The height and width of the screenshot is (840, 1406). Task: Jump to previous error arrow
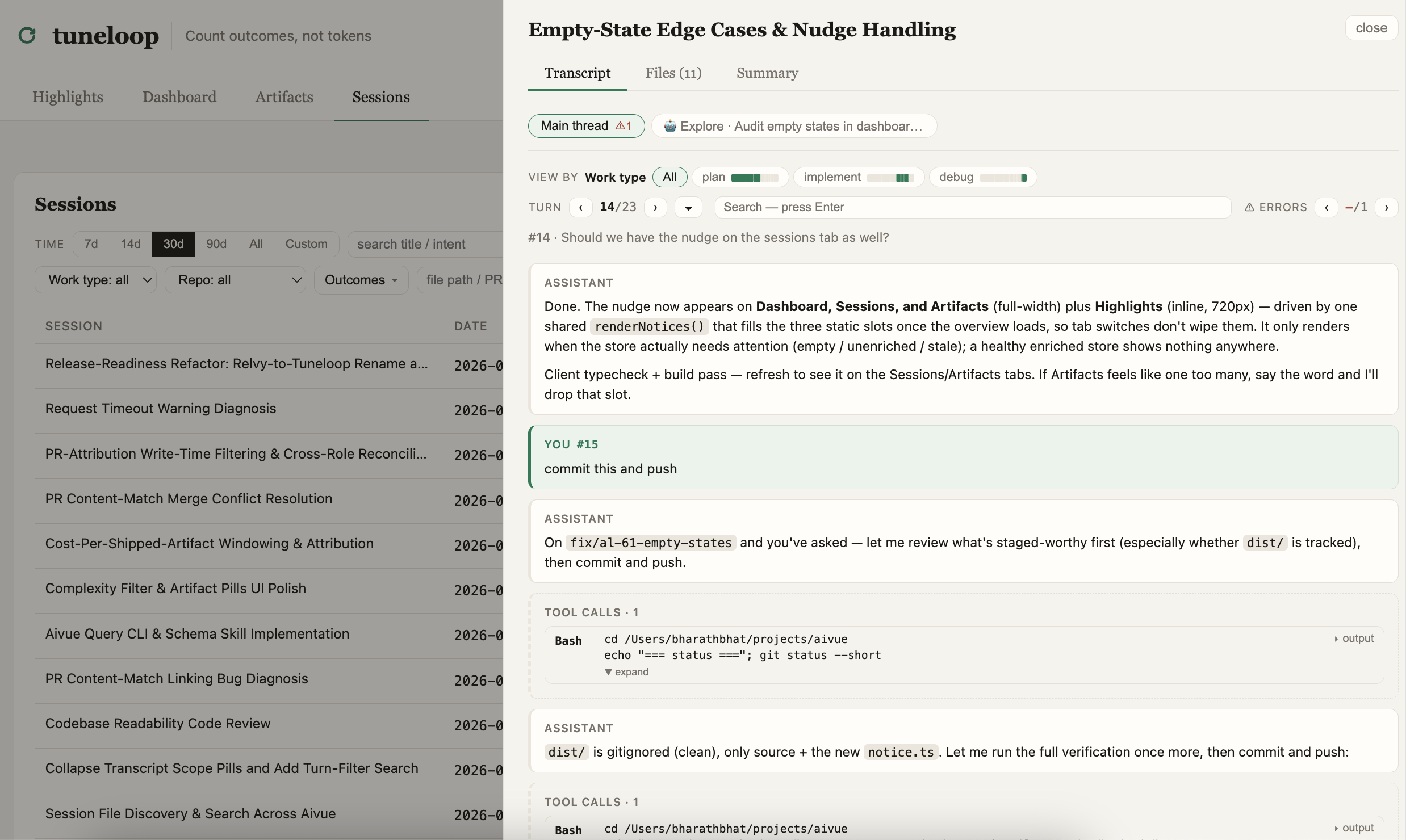(x=1327, y=208)
